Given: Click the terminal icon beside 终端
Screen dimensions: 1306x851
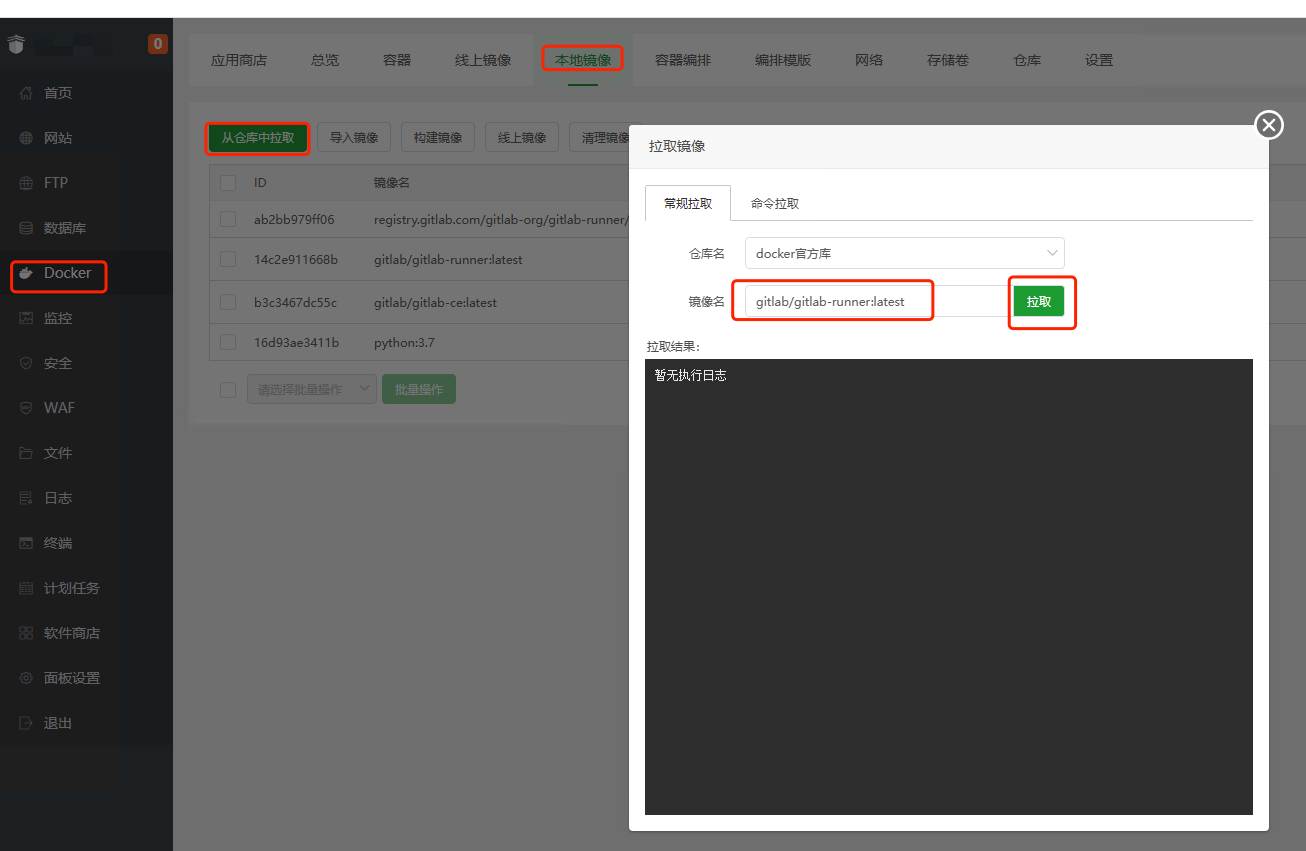Looking at the screenshot, I should tap(26, 543).
